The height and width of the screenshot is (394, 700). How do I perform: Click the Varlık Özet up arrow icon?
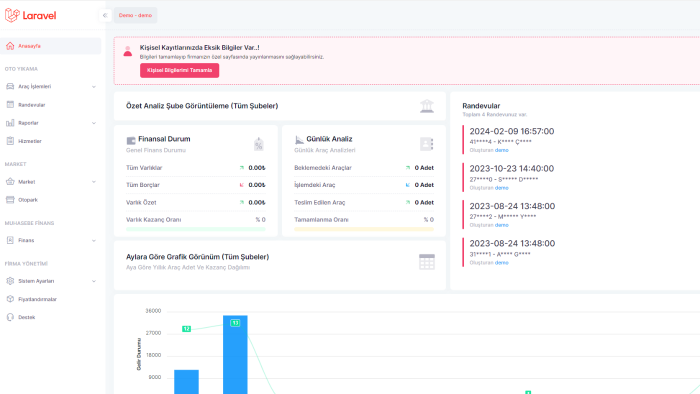[x=242, y=203]
